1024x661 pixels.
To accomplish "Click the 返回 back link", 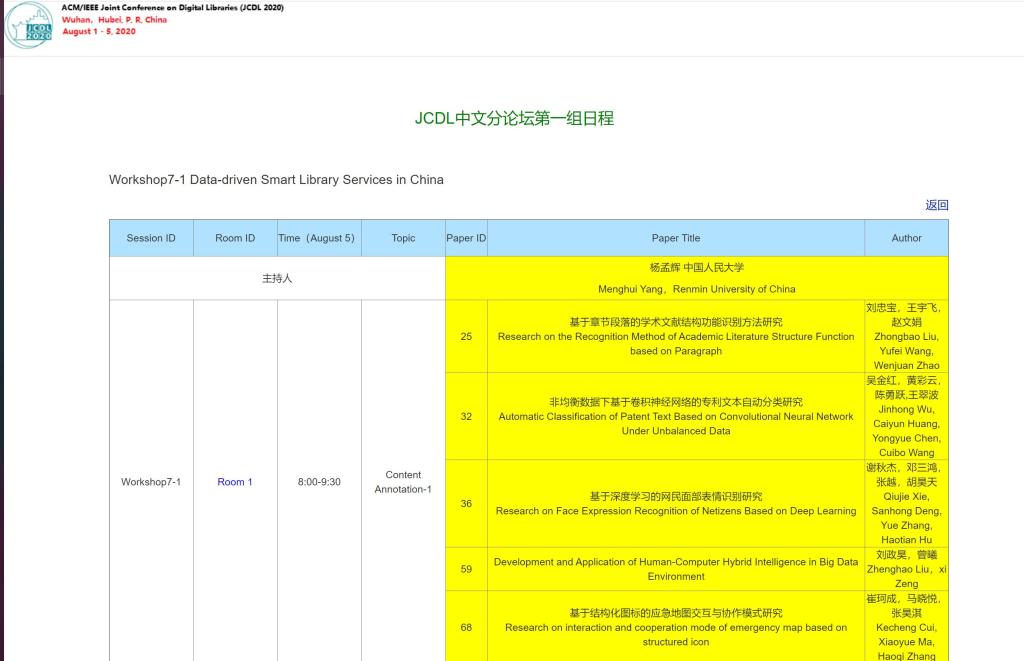I will coord(936,205).
